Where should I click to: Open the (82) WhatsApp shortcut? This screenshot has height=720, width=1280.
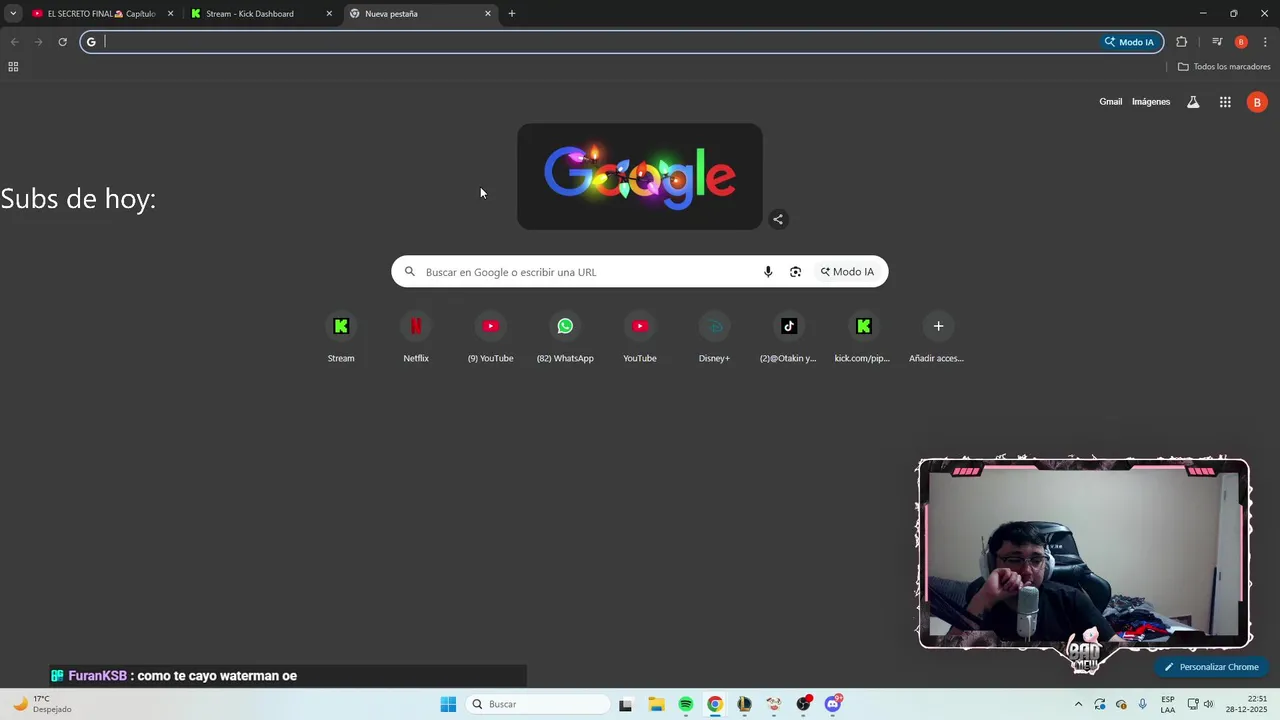[x=565, y=337]
